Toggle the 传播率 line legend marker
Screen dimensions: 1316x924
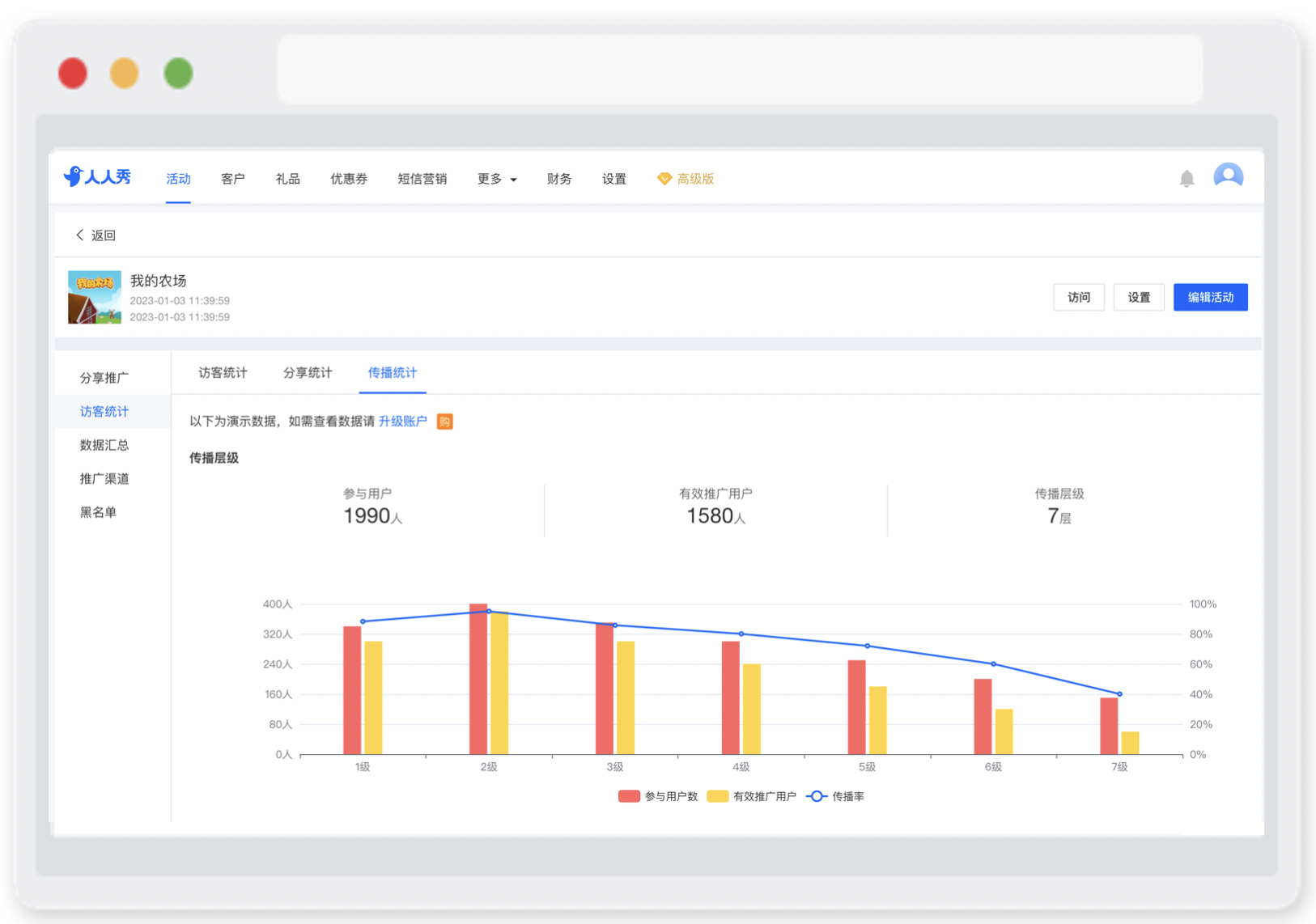(817, 796)
